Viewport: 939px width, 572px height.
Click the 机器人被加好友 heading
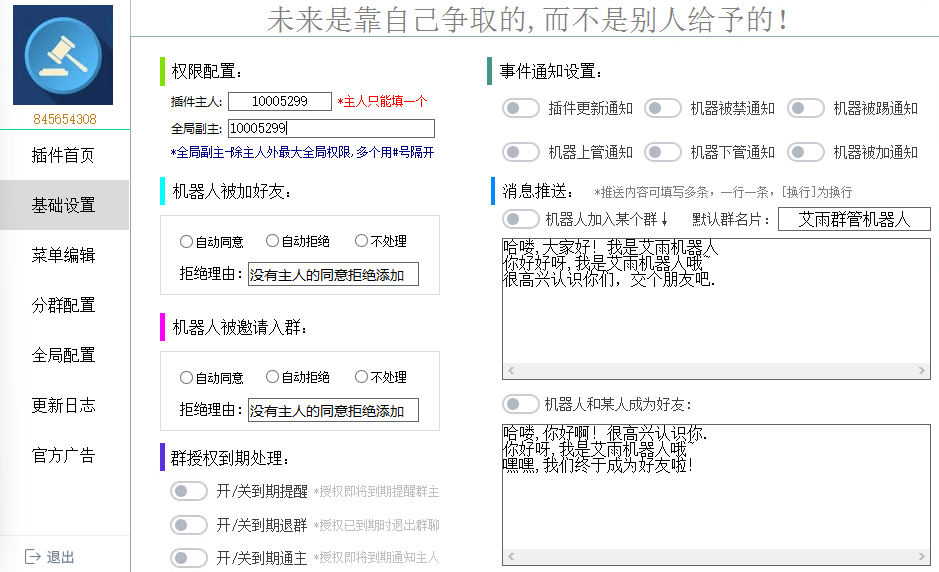(231, 192)
